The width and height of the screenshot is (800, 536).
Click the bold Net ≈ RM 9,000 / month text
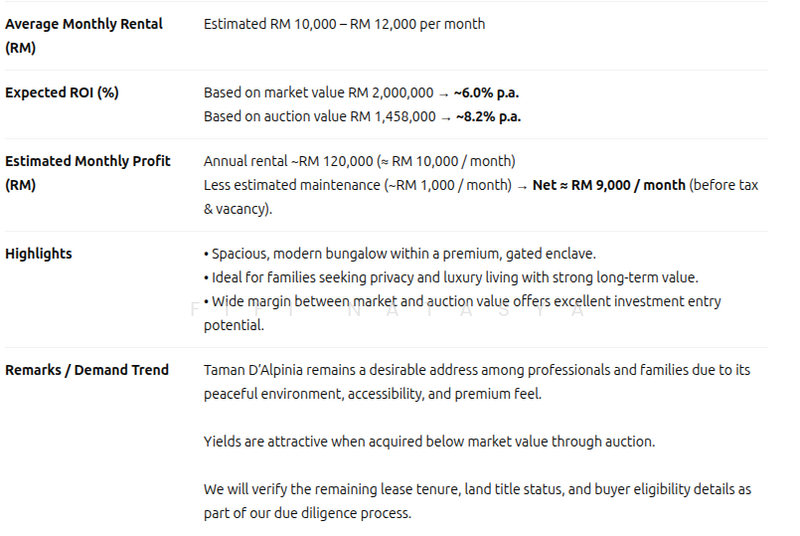609,185
